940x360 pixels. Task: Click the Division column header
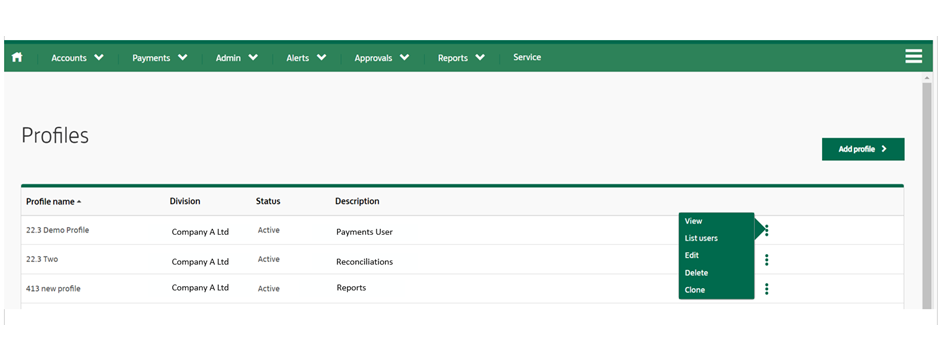(x=185, y=201)
